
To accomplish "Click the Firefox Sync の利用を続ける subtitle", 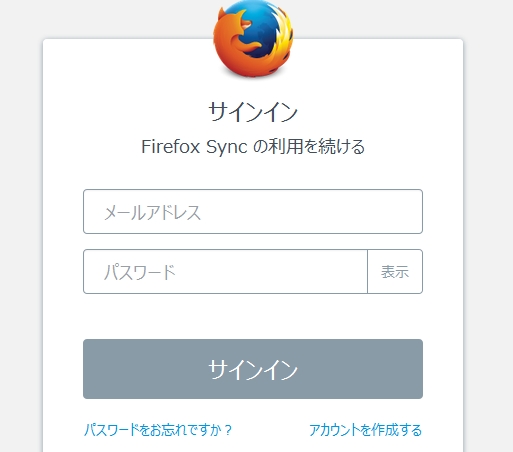I will click(x=253, y=147).
